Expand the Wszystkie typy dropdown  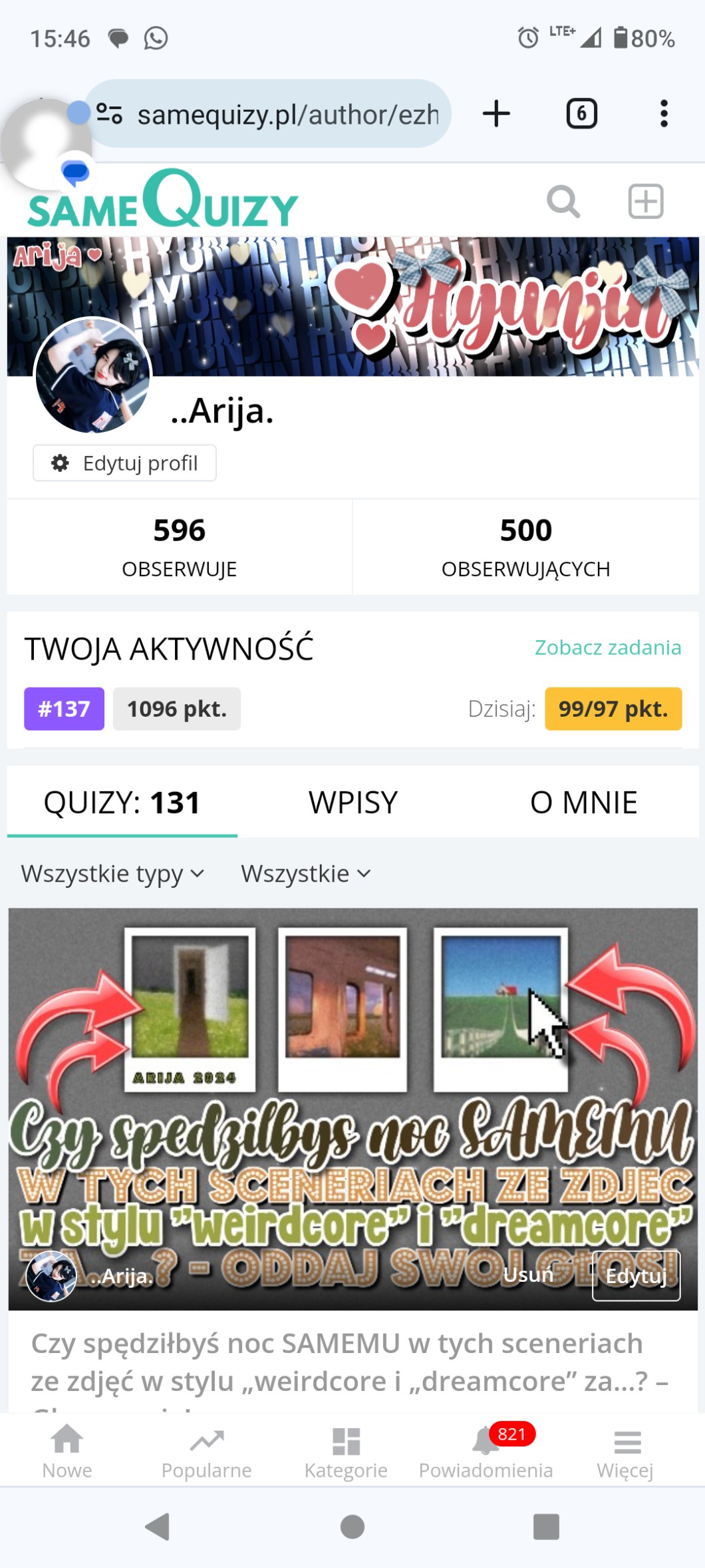(x=113, y=873)
